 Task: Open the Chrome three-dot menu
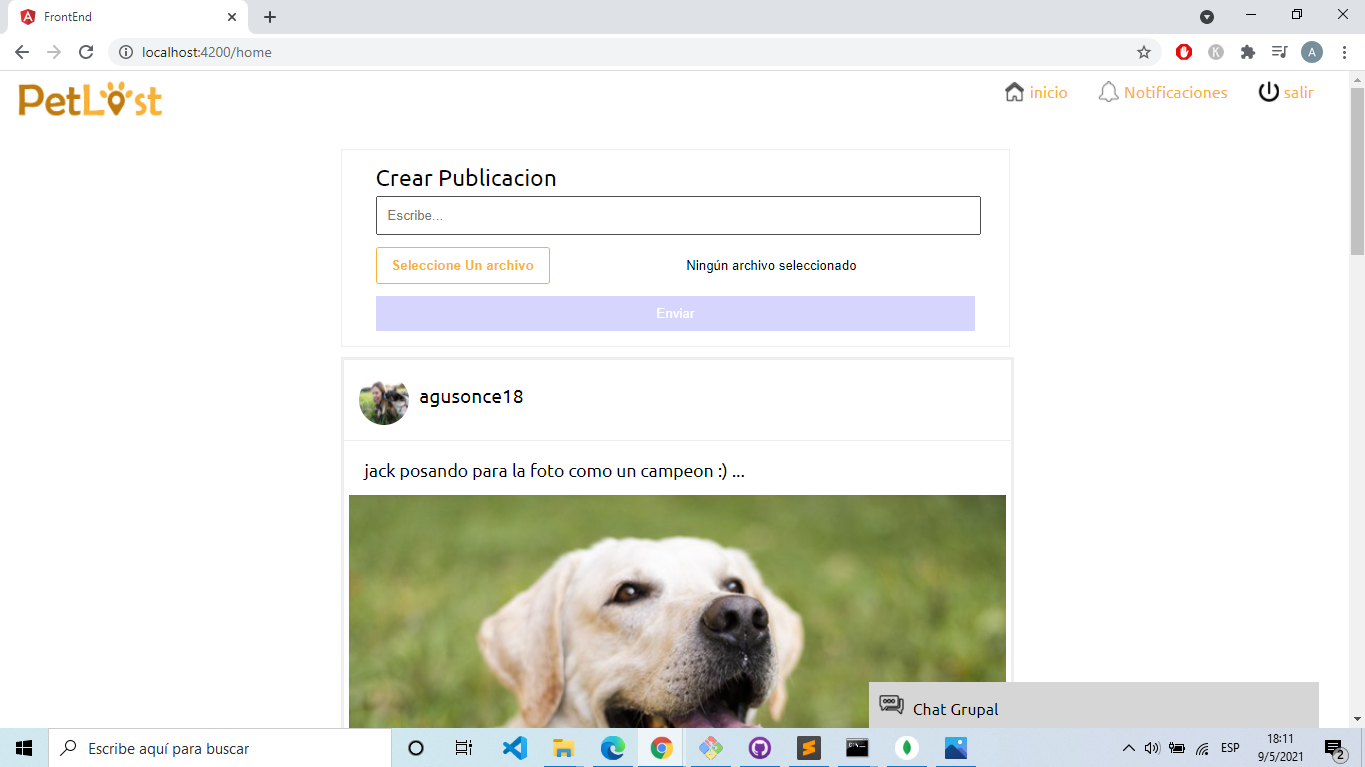[1343, 52]
